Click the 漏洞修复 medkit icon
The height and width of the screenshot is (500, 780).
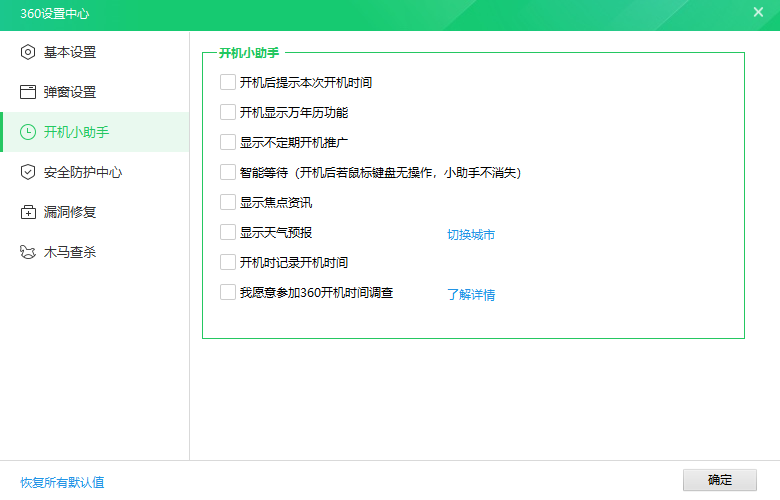click(28, 212)
